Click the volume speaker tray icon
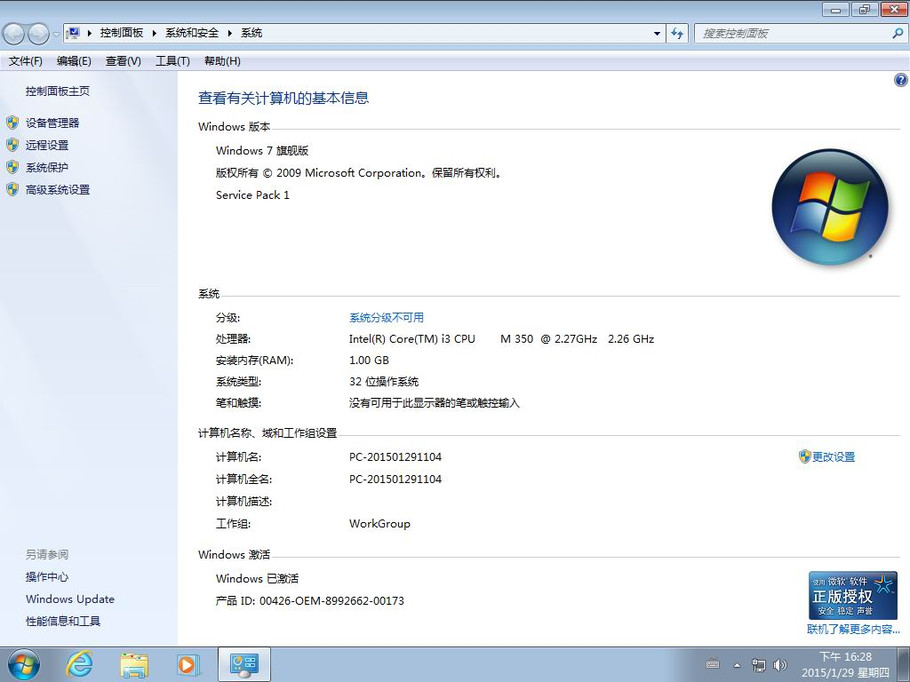 (779, 665)
